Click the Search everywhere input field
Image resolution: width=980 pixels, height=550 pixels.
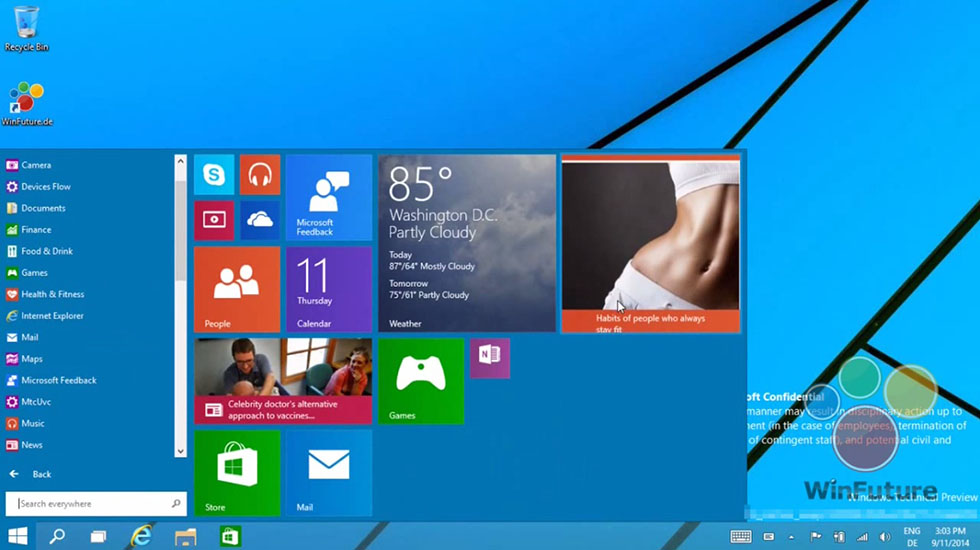pos(90,504)
